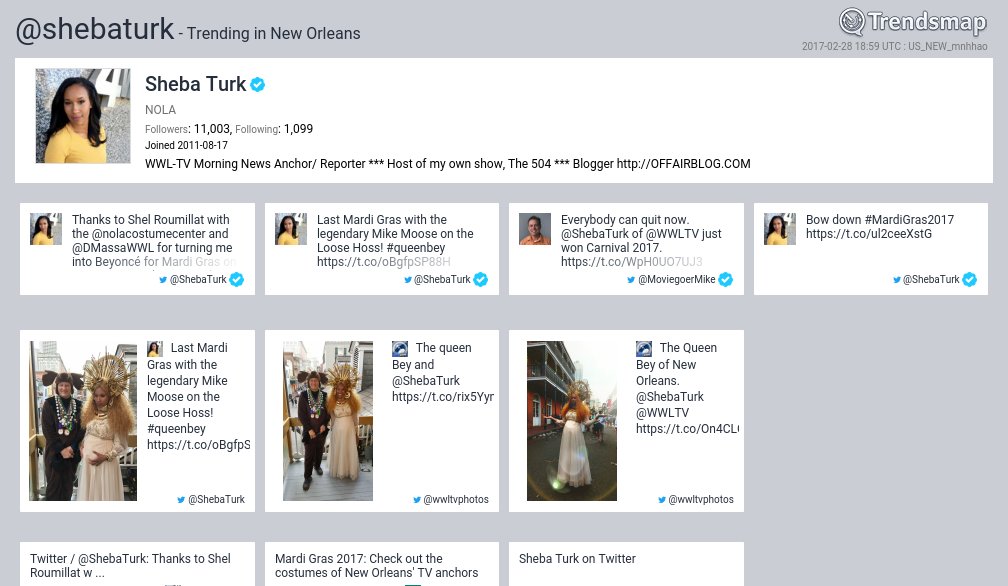This screenshot has height=586, width=1008.
Task: Open the @MoviegoerMike handle
Action: coord(676,280)
